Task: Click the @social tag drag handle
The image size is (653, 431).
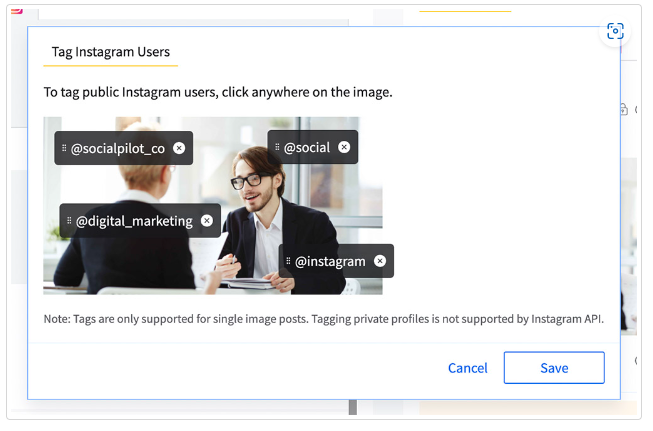Action: tap(277, 147)
